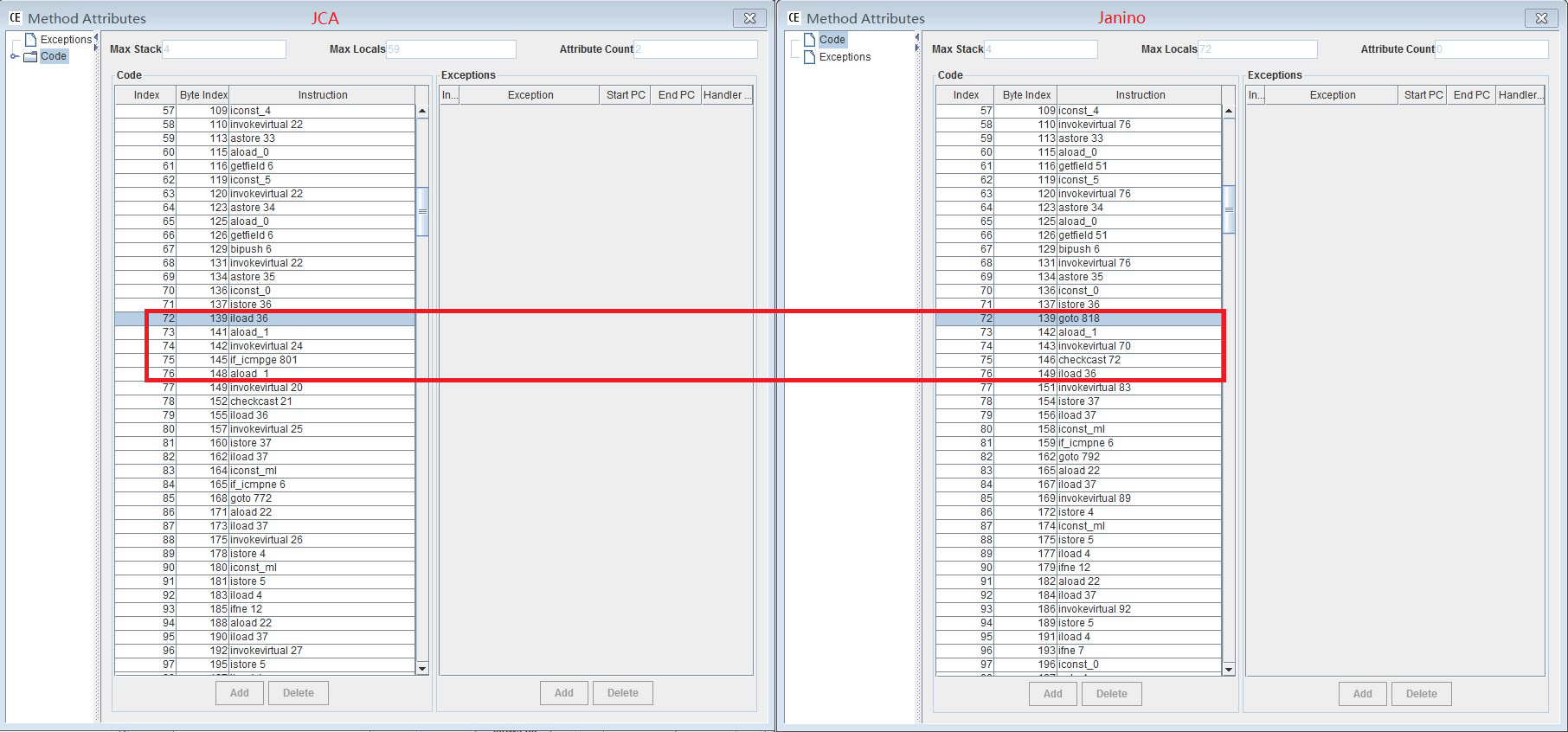Click Code document icon in Janino tree
Viewport: 1568px width, 732px height.
tap(810, 40)
